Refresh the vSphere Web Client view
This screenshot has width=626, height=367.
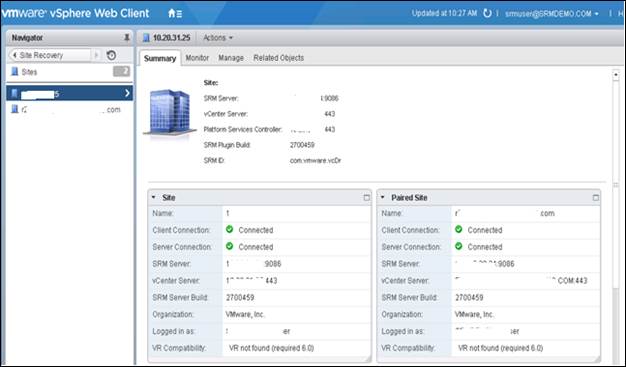click(487, 13)
